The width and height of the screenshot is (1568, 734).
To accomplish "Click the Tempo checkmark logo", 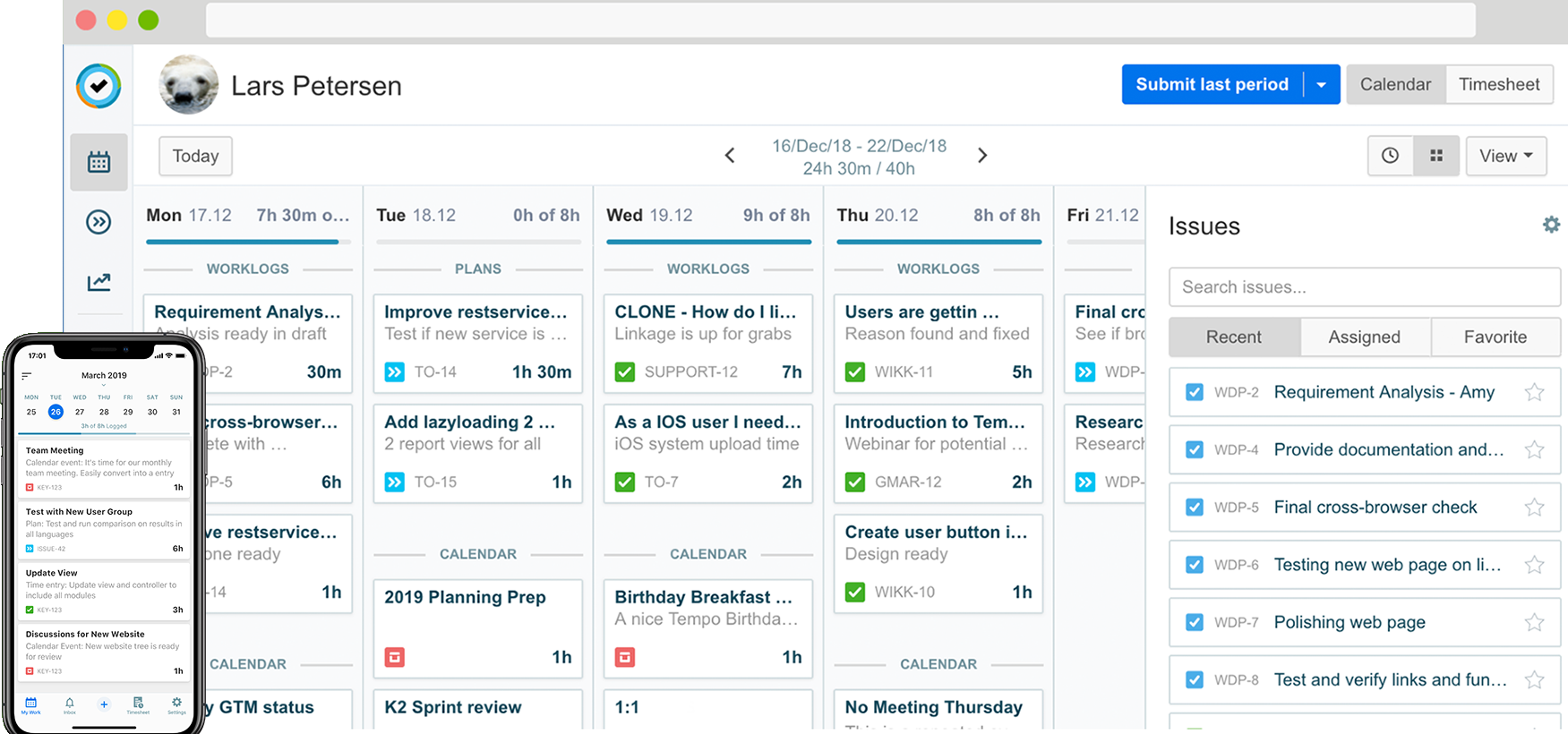I will 99,86.
